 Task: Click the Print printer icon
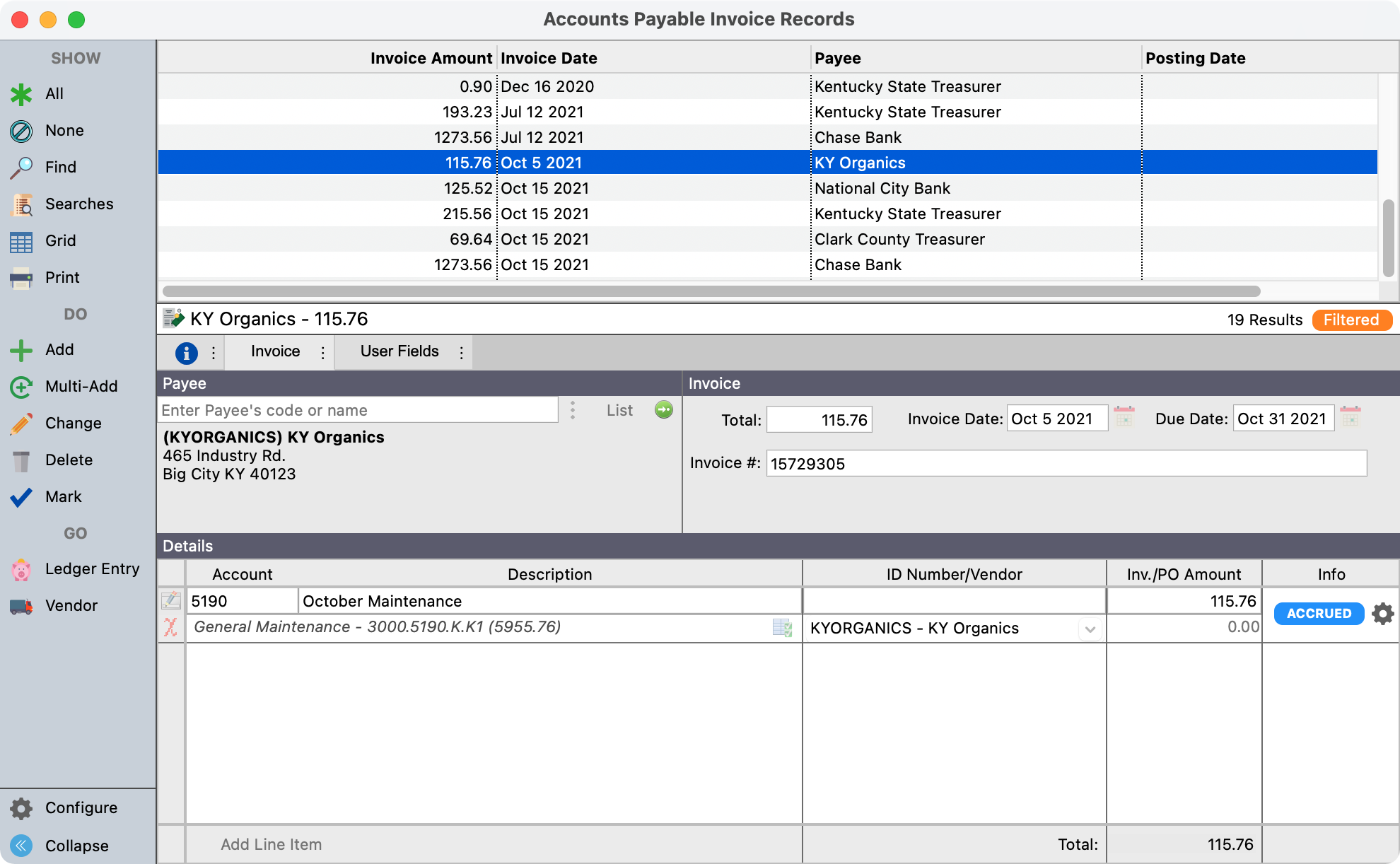[21, 279]
